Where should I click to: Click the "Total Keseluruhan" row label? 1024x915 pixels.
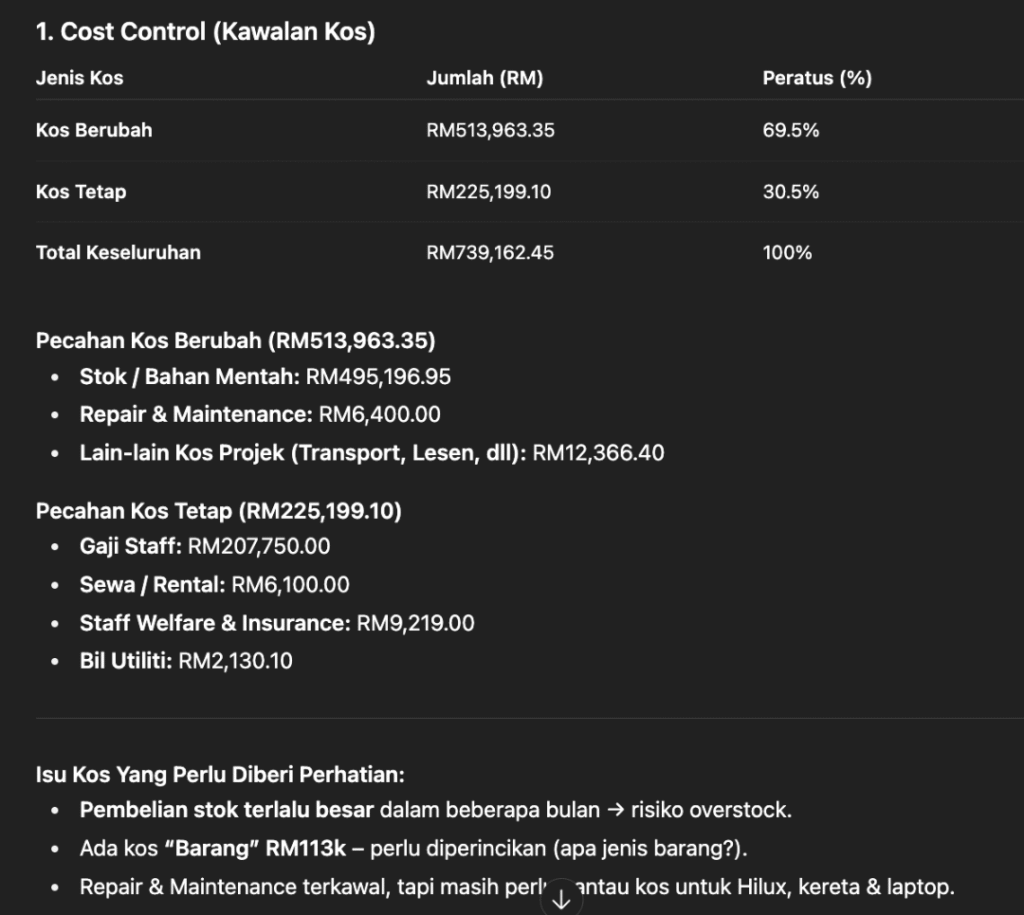point(118,252)
